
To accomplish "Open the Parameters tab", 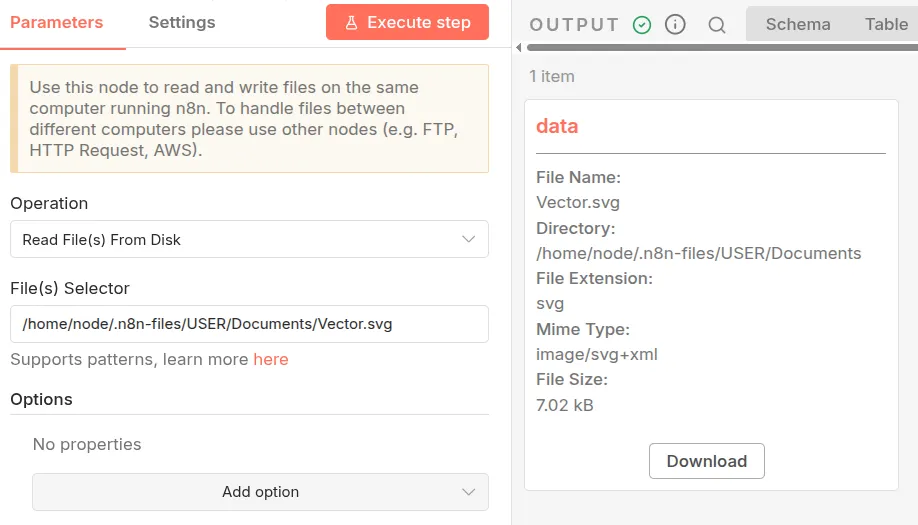I will click(x=57, y=22).
